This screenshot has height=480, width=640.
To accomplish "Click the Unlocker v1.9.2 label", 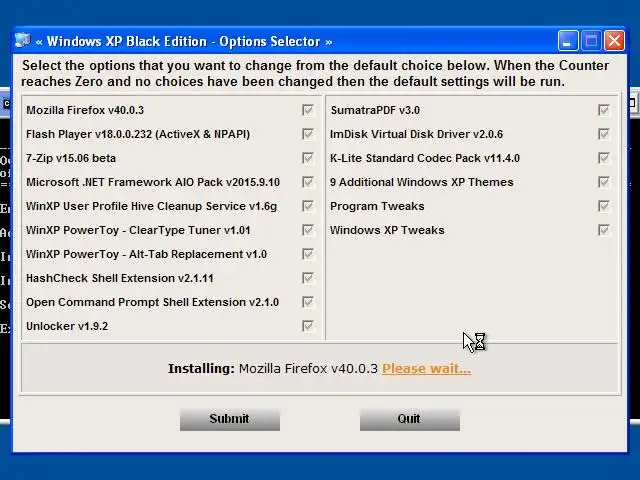I will coord(67,327).
